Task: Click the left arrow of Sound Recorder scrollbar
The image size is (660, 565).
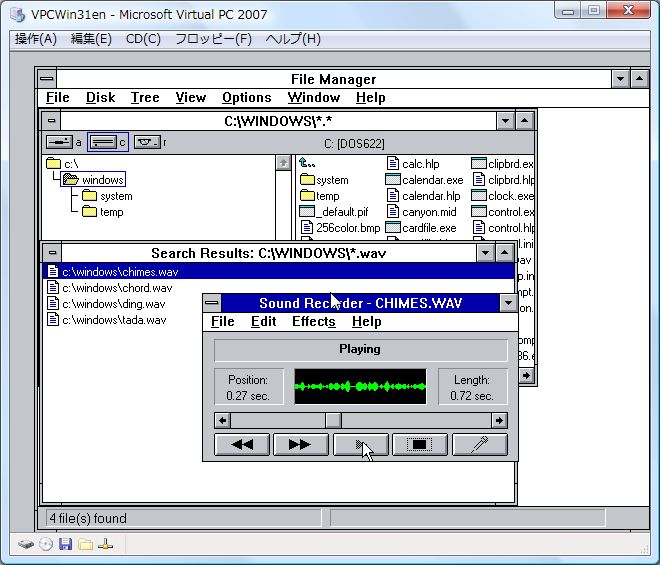Action: (222, 420)
